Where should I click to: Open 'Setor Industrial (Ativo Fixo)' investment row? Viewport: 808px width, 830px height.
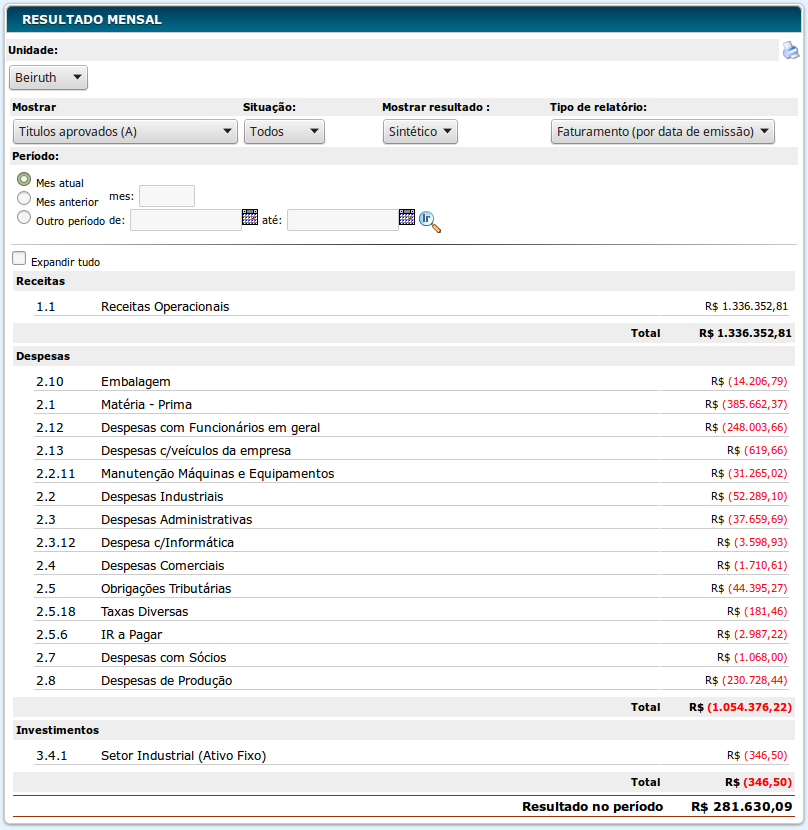coord(183,756)
